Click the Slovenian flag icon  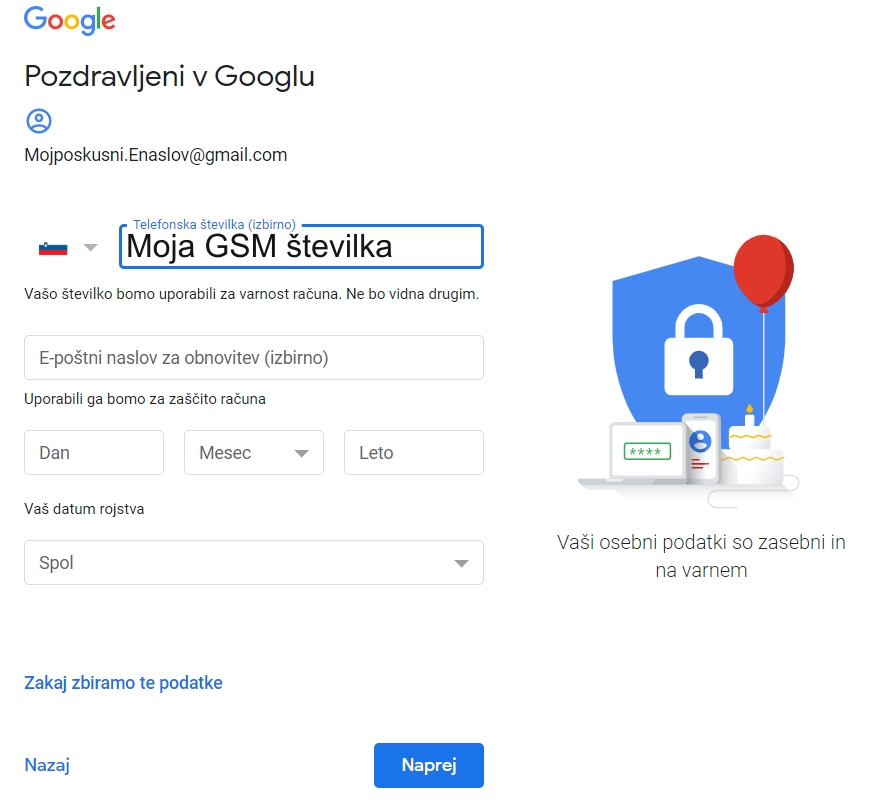point(53,248)
